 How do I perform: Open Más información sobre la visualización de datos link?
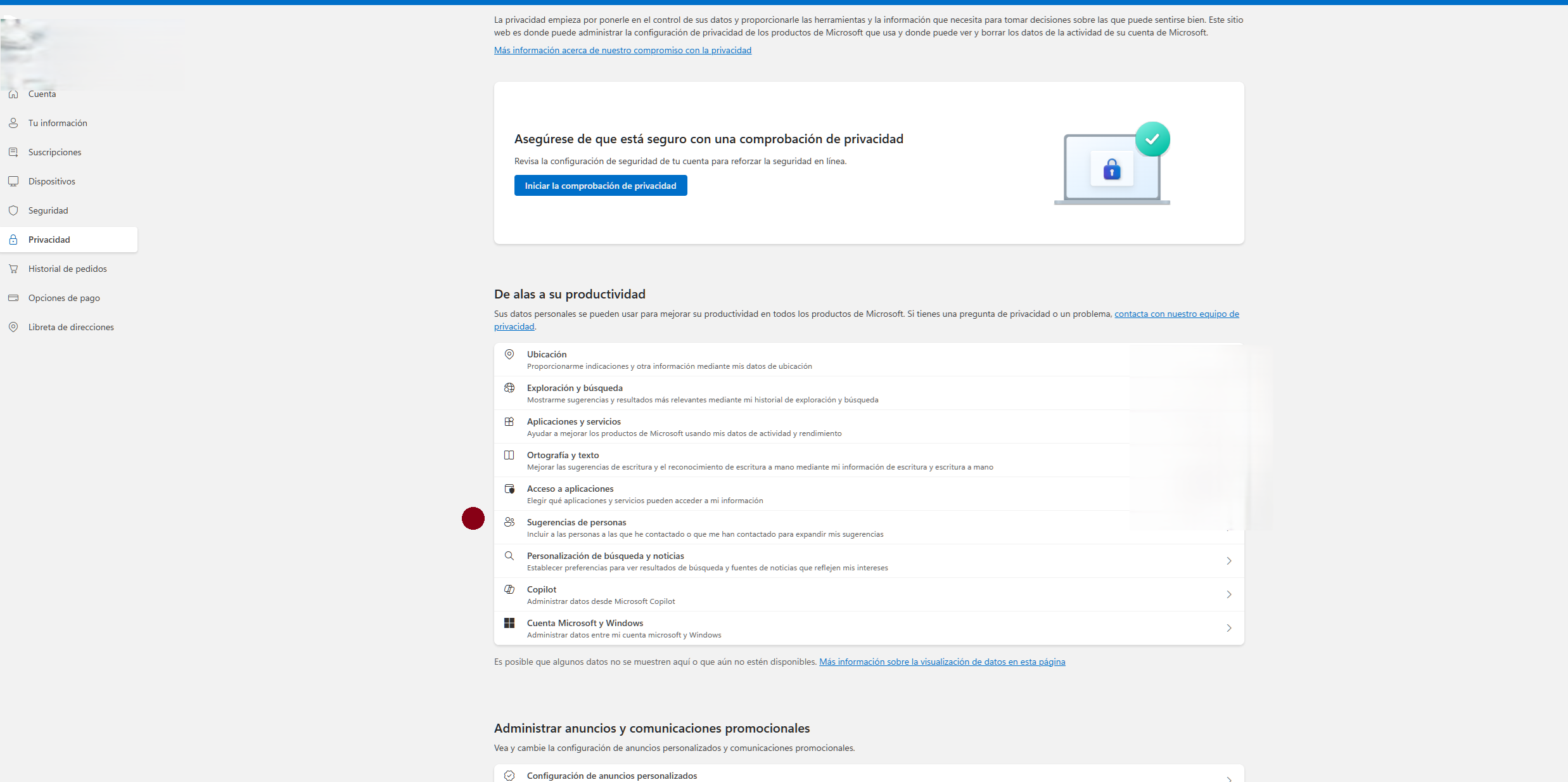pyautogui.click(x=942, y=662)
